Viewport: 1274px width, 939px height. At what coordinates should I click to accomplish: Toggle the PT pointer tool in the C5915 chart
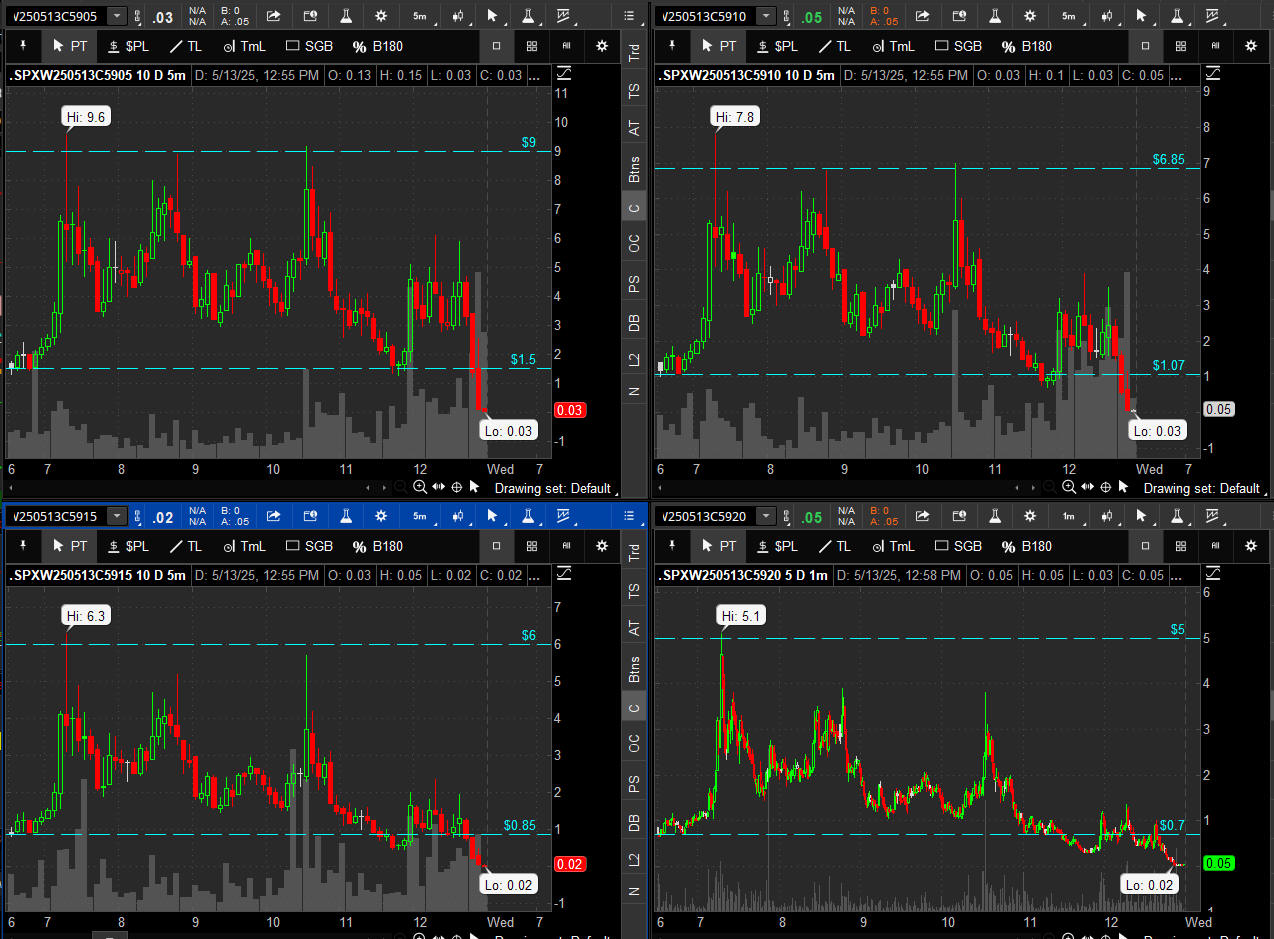tap(71, 546)
